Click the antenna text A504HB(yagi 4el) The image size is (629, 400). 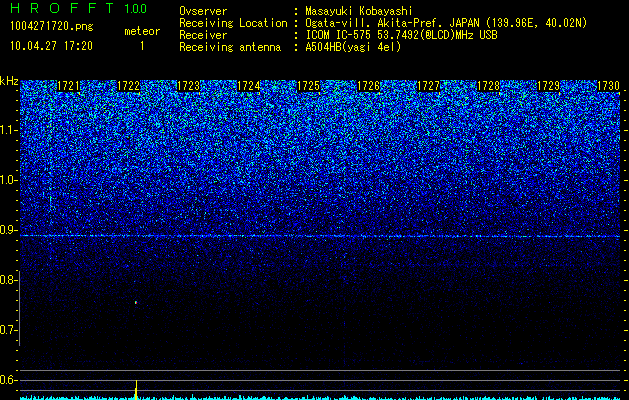click(353, 47)
